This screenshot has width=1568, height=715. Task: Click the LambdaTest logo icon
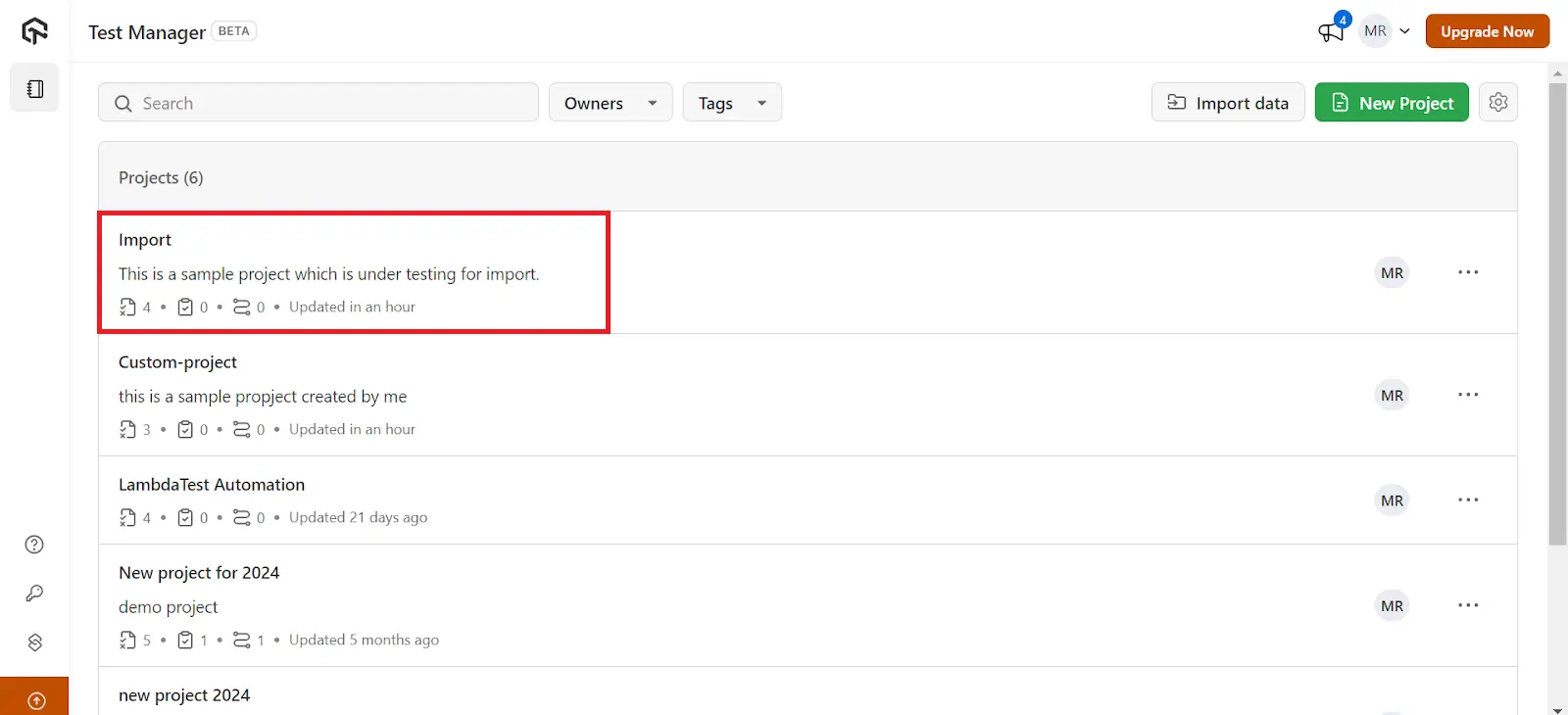[34, 31]
